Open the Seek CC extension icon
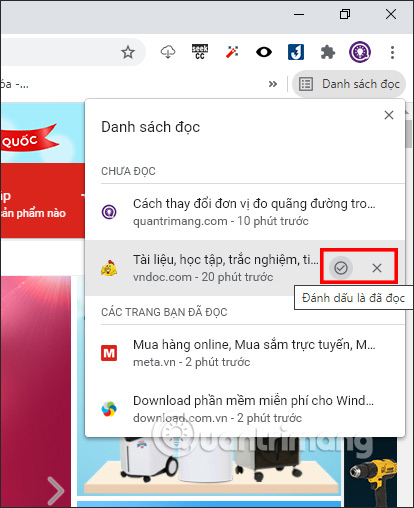Screen dimensions: 414x508 [x=200, y=52]
